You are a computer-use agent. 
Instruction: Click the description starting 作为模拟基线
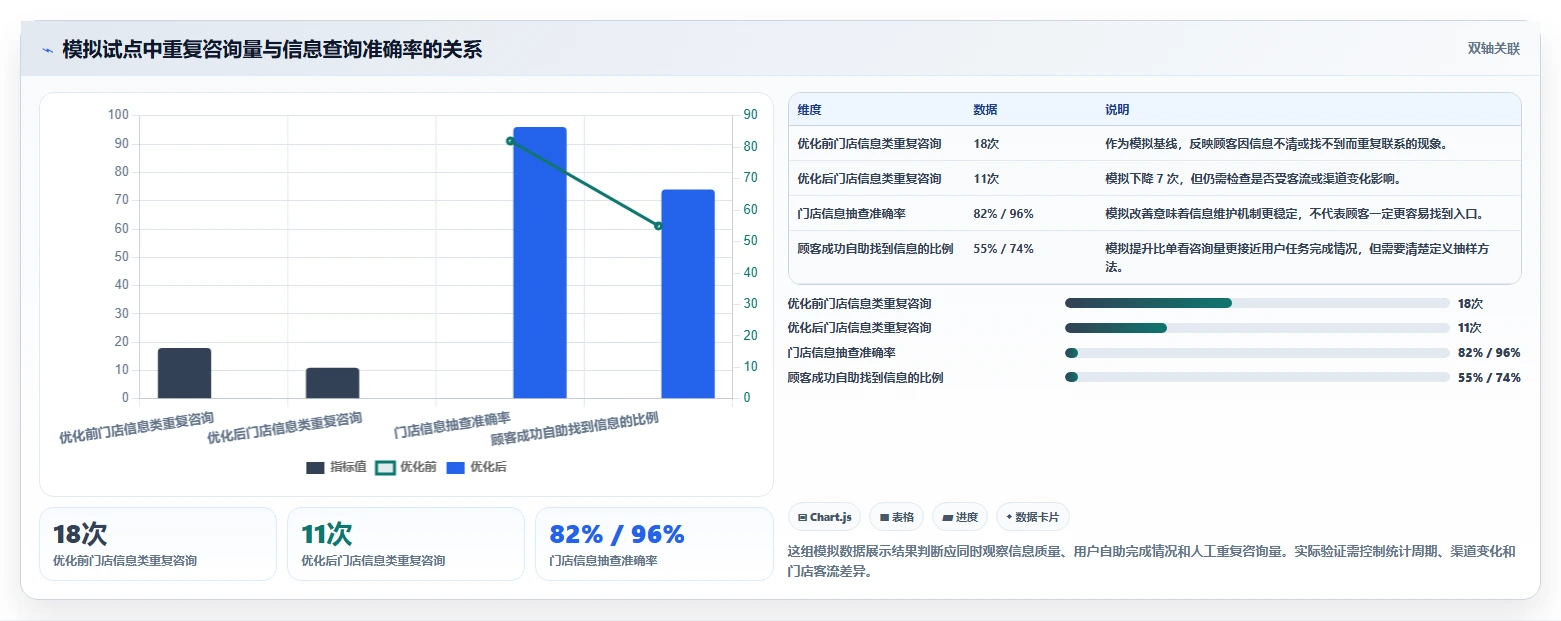(x=1276, y=144)
